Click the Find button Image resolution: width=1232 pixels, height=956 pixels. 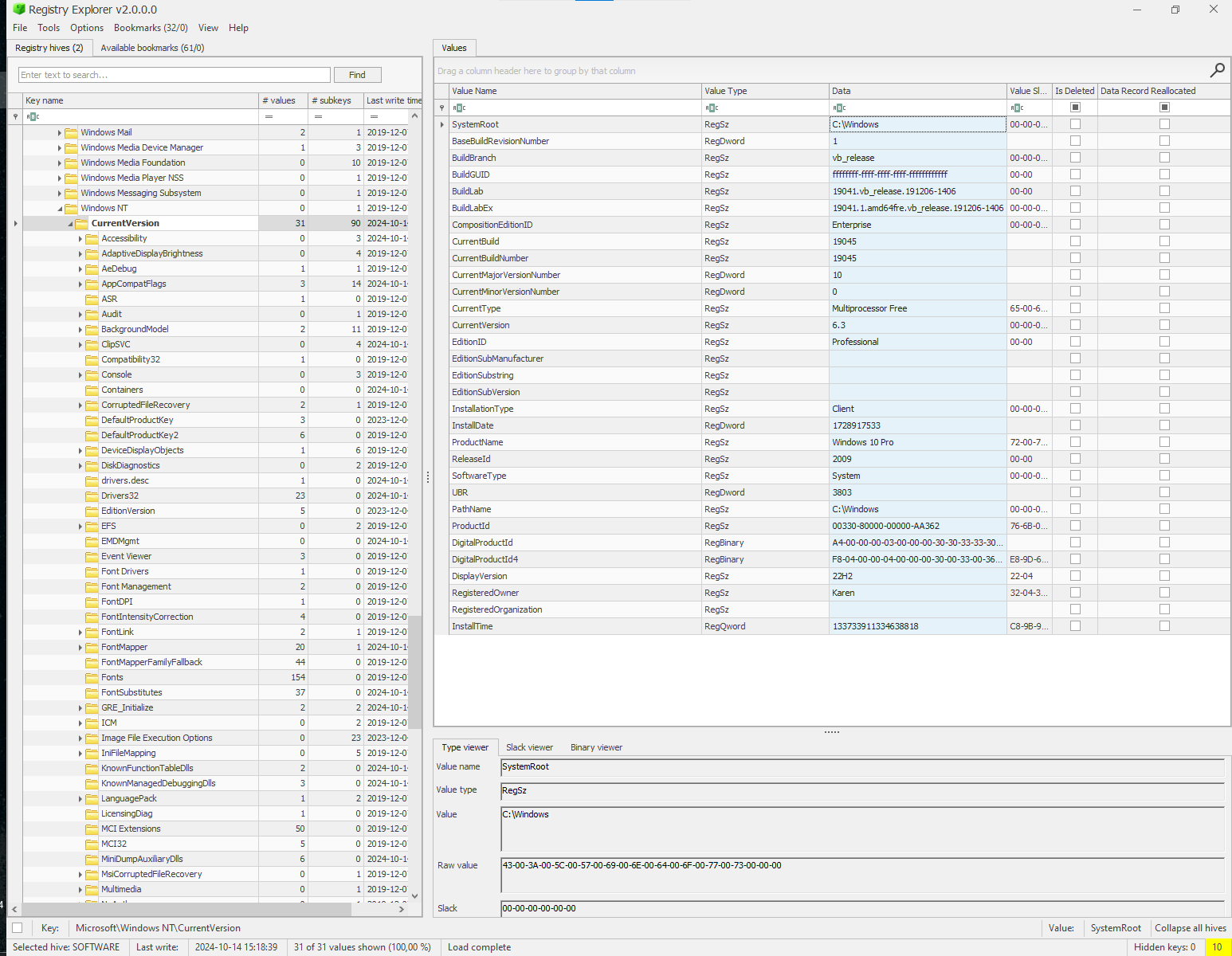(357, 75)
